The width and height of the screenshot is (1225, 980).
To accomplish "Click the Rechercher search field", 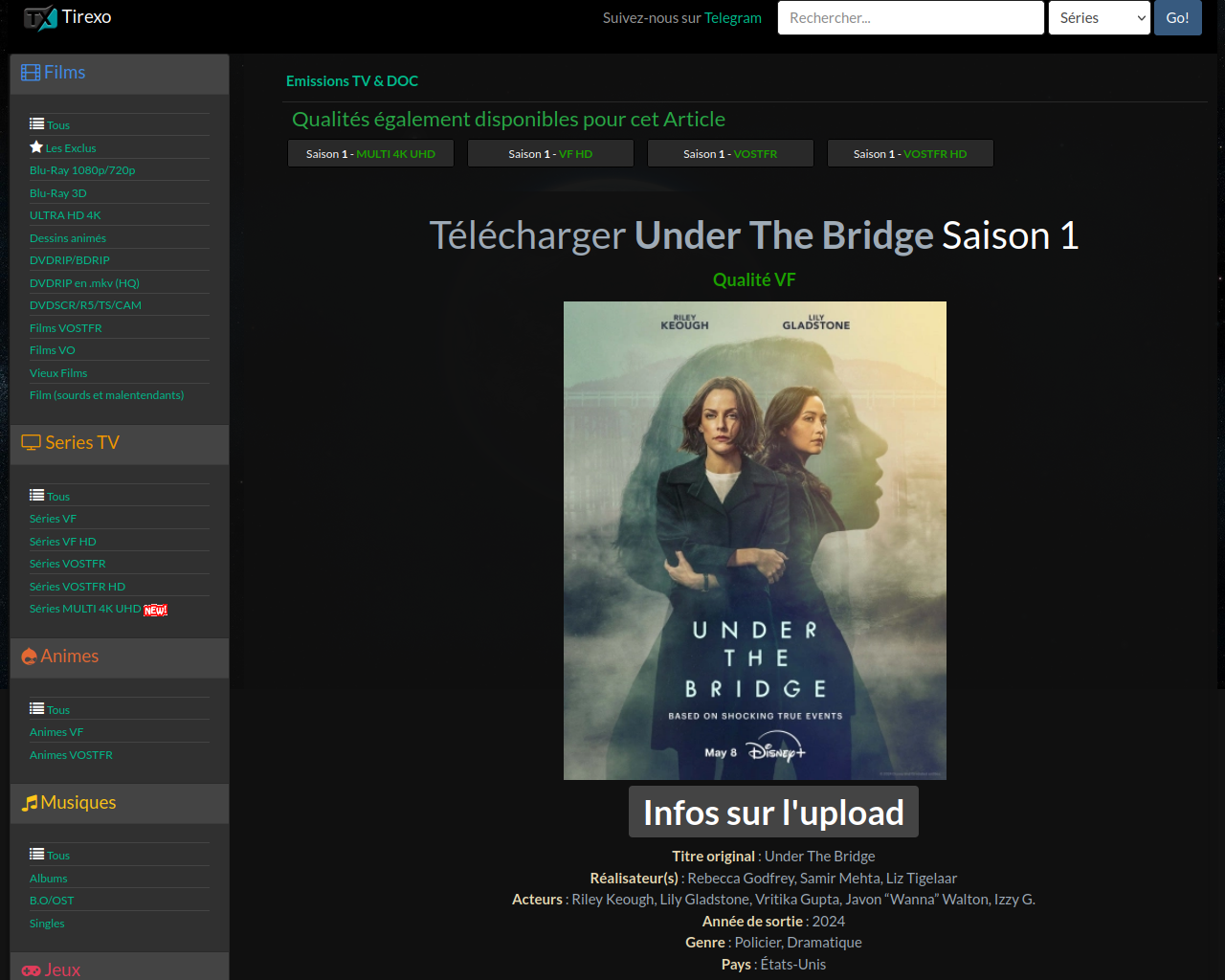I will coord(910,18).
